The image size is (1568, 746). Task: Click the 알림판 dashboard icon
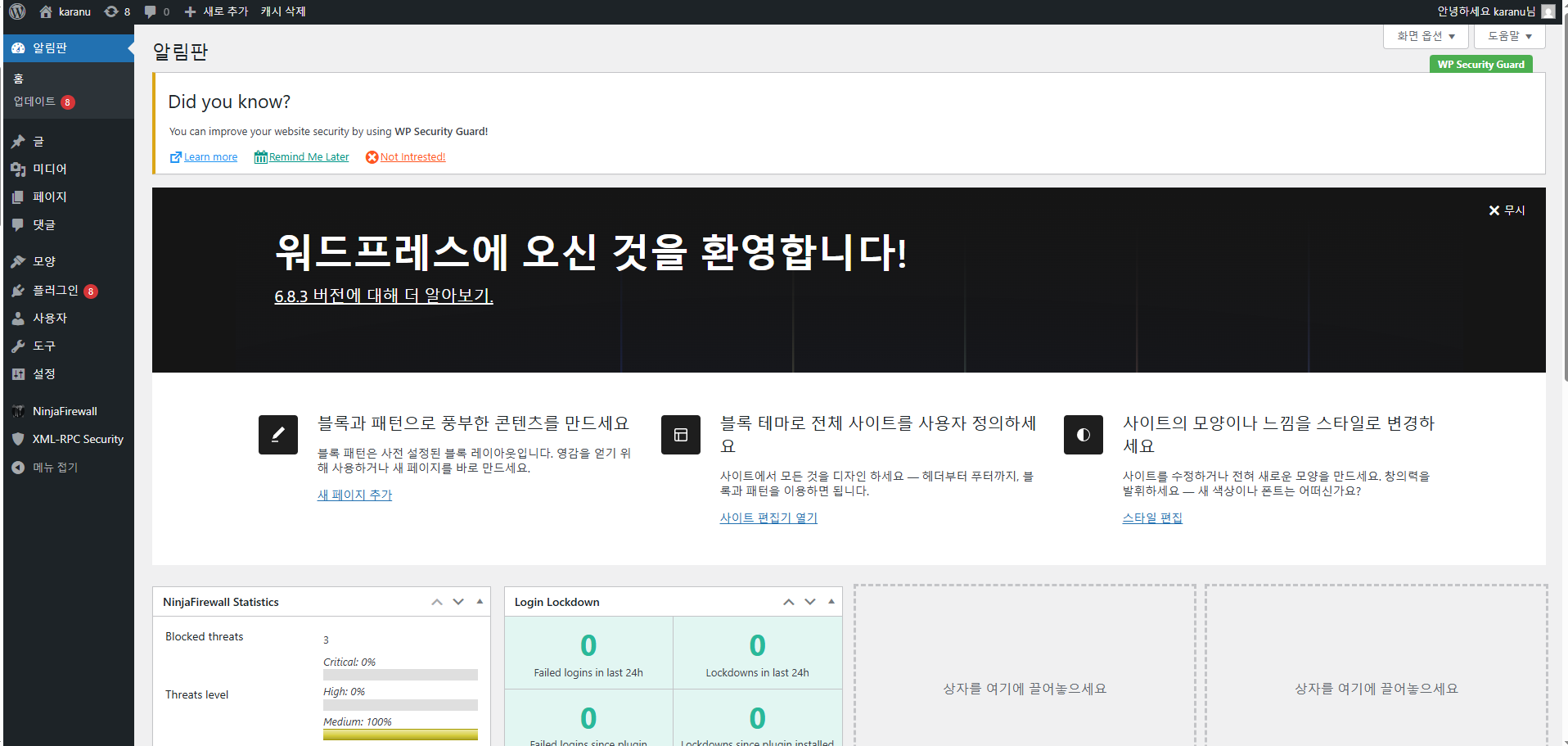[x=18, y=48]
